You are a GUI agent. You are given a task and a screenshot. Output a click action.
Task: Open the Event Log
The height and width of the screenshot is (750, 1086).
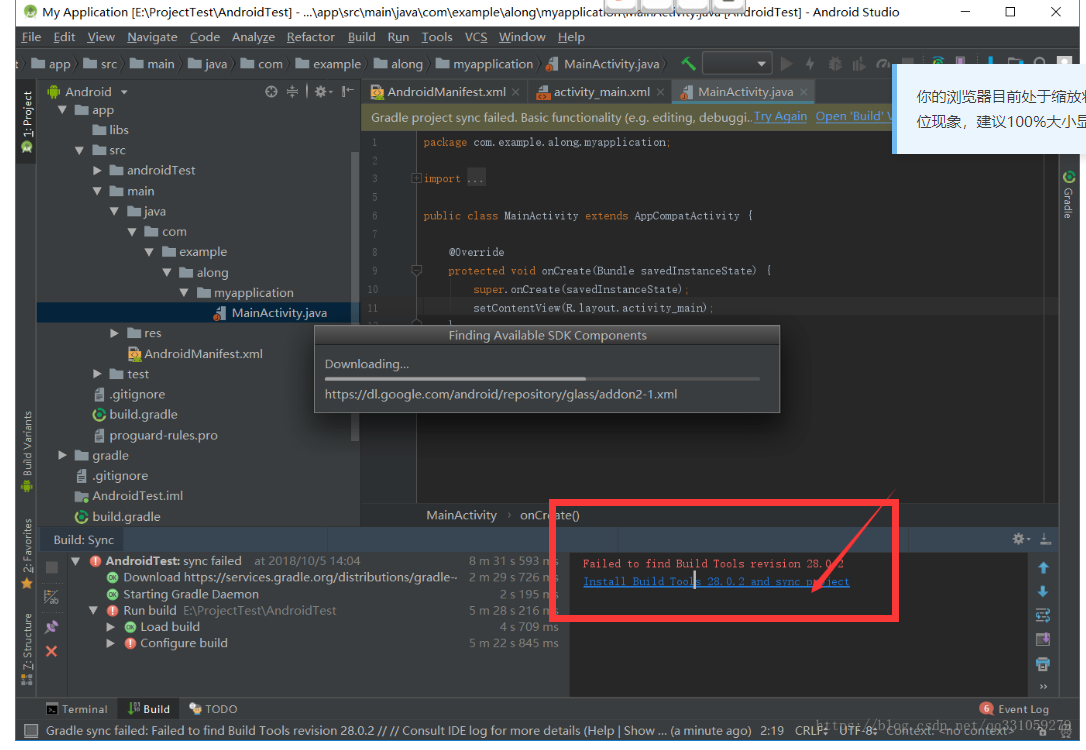tap(1015, 709)
